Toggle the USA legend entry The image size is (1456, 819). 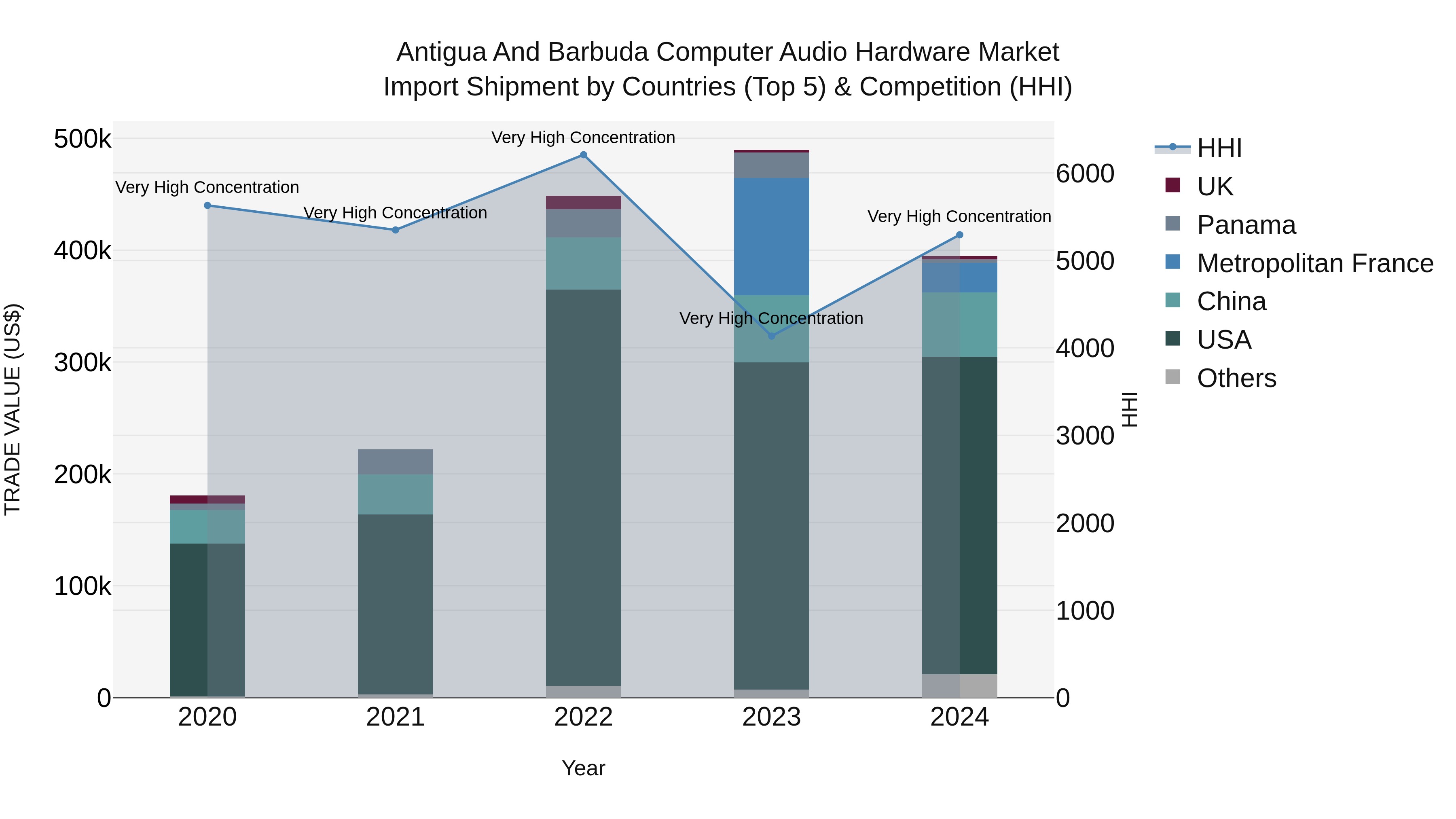1208,340
